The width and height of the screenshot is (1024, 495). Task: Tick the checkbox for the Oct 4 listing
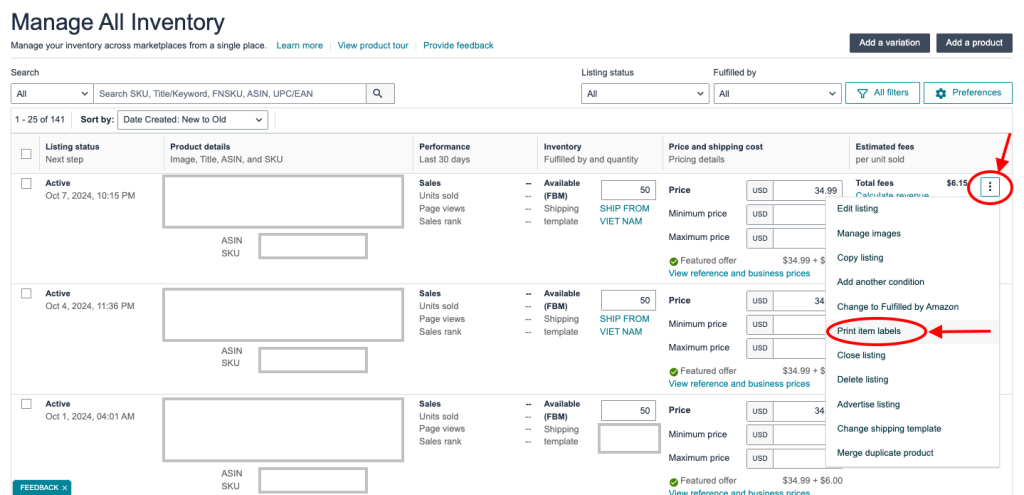click(27, 293)
